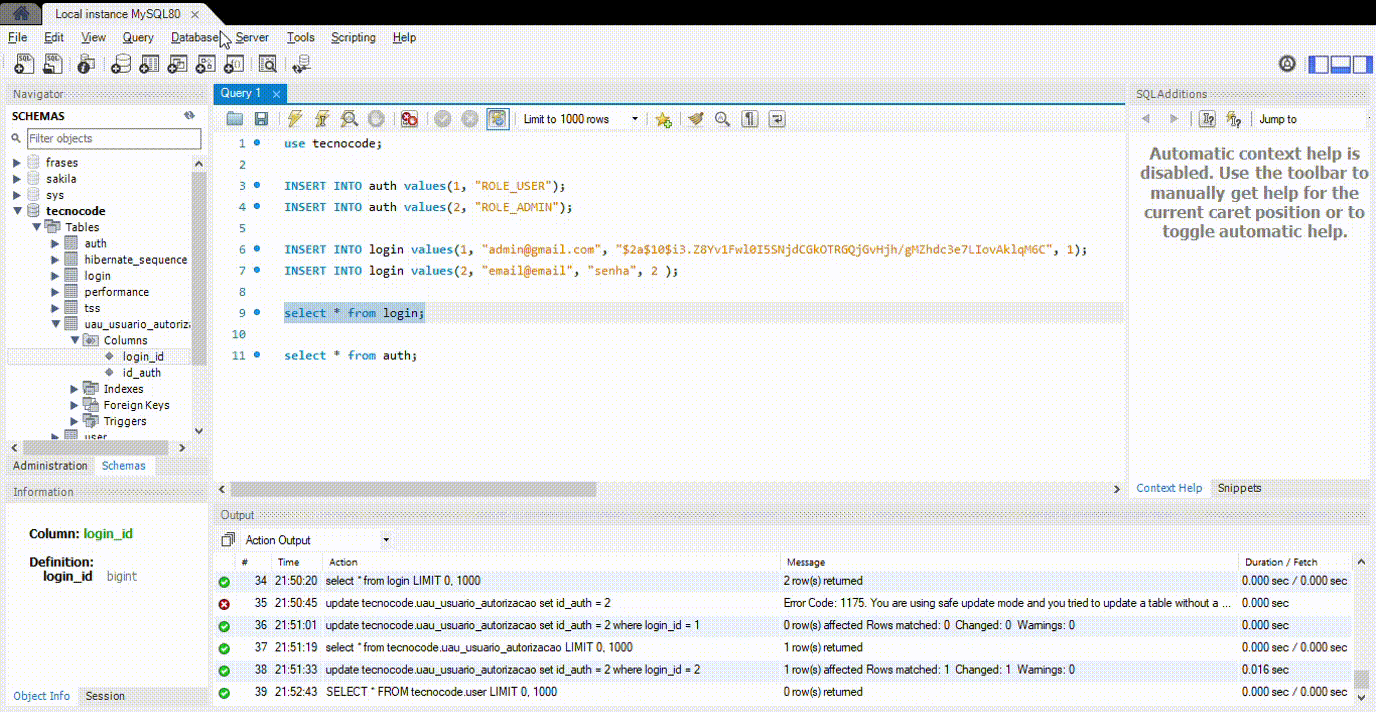Expand the Foreign Keys node

[75, 405]
